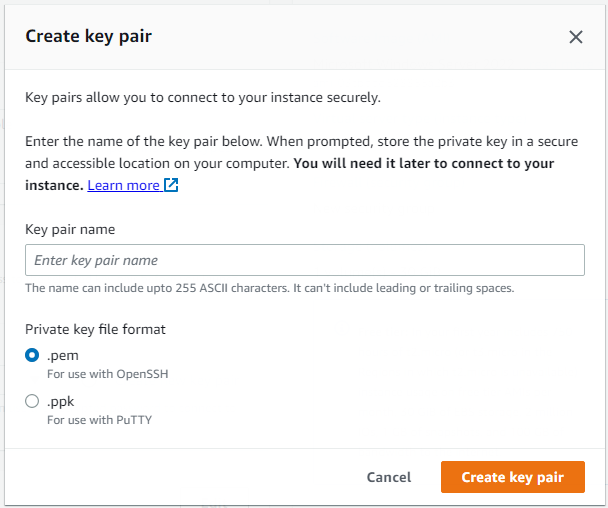608x508 pixels.
Task: Click the "Key pair name" field label
Action: [x=69, y=229]
